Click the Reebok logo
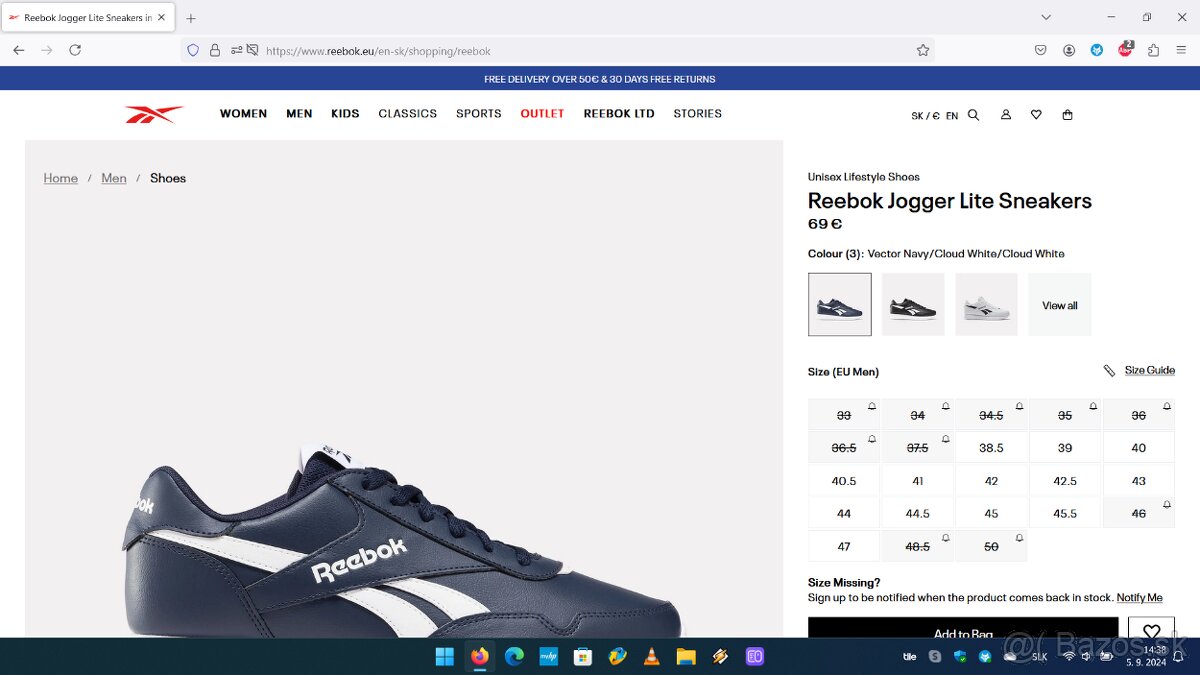The width and height of the screenshot is (1200, 675). [x=152, y=113]
